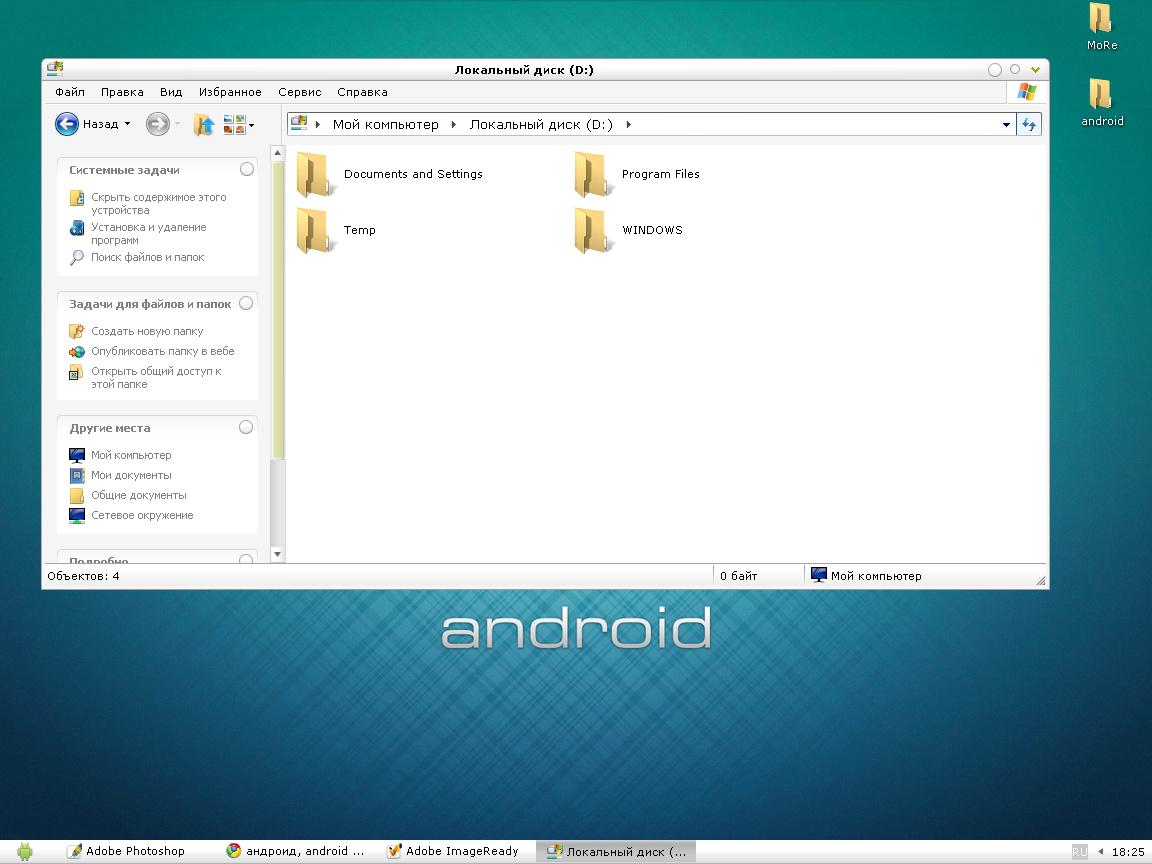The image size is (1152, 864).
Task: Click the Объектов: 4 status bar text
Action: [83, 576]
